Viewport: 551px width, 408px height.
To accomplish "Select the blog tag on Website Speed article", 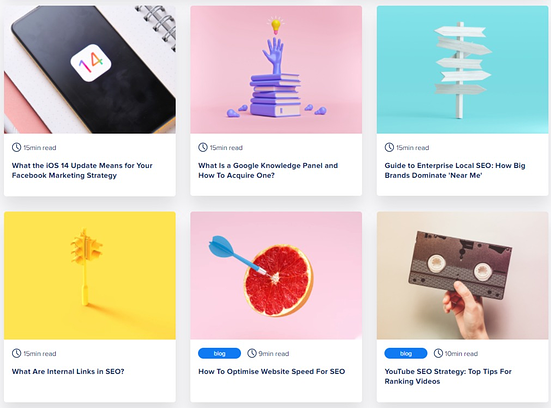I will tap(219, 353).
